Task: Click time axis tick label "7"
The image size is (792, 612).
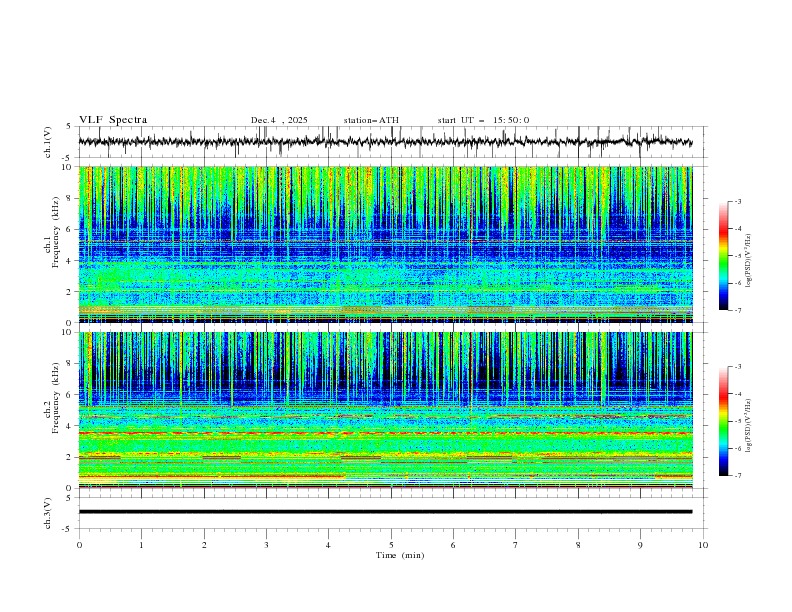Action: click(x=516, y=545)
